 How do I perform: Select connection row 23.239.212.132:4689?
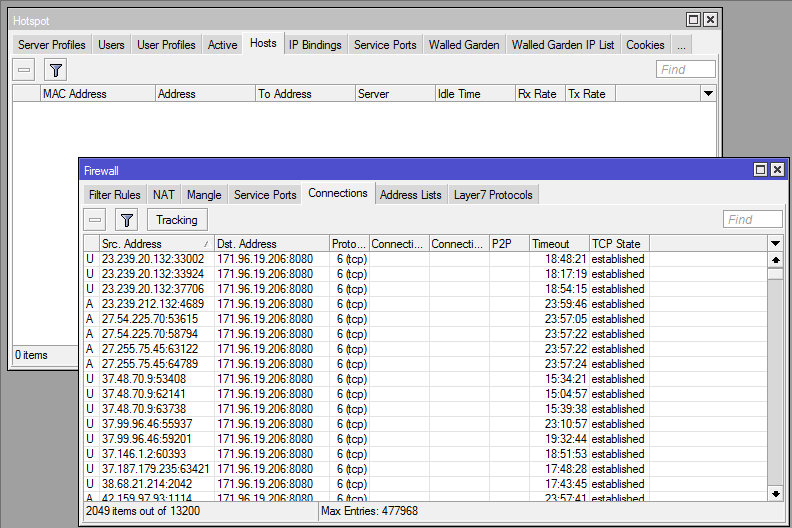153,304
